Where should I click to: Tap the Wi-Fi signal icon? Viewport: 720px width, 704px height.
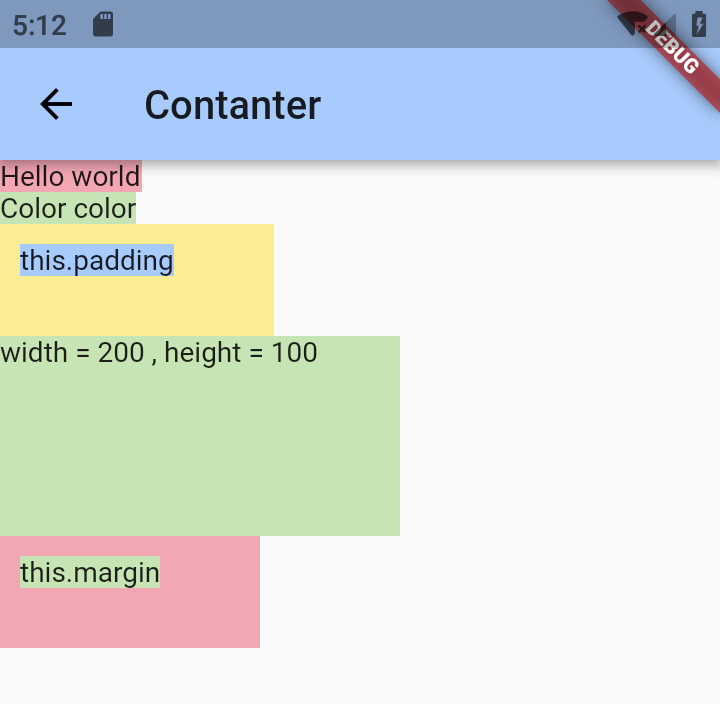tap(631, 24)
